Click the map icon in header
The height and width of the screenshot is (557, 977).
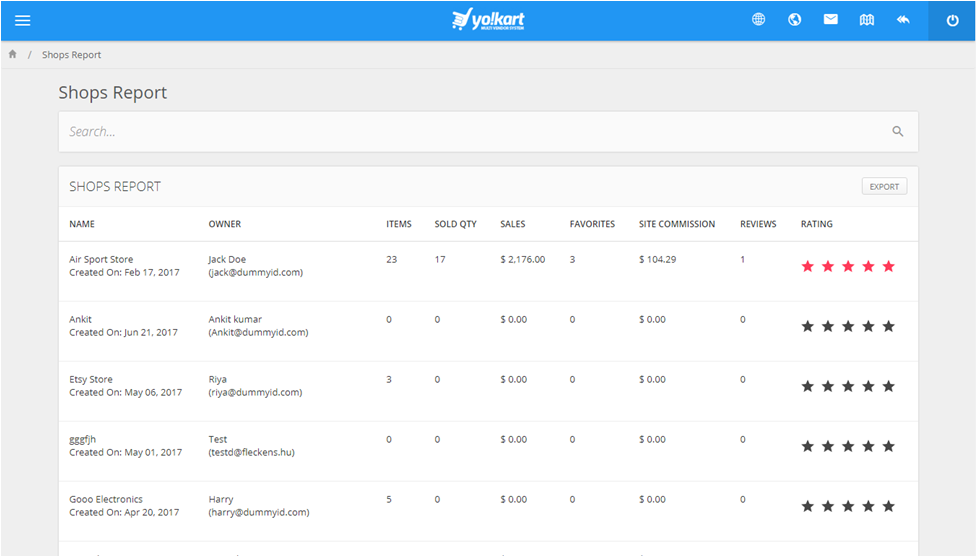(867, 20)
